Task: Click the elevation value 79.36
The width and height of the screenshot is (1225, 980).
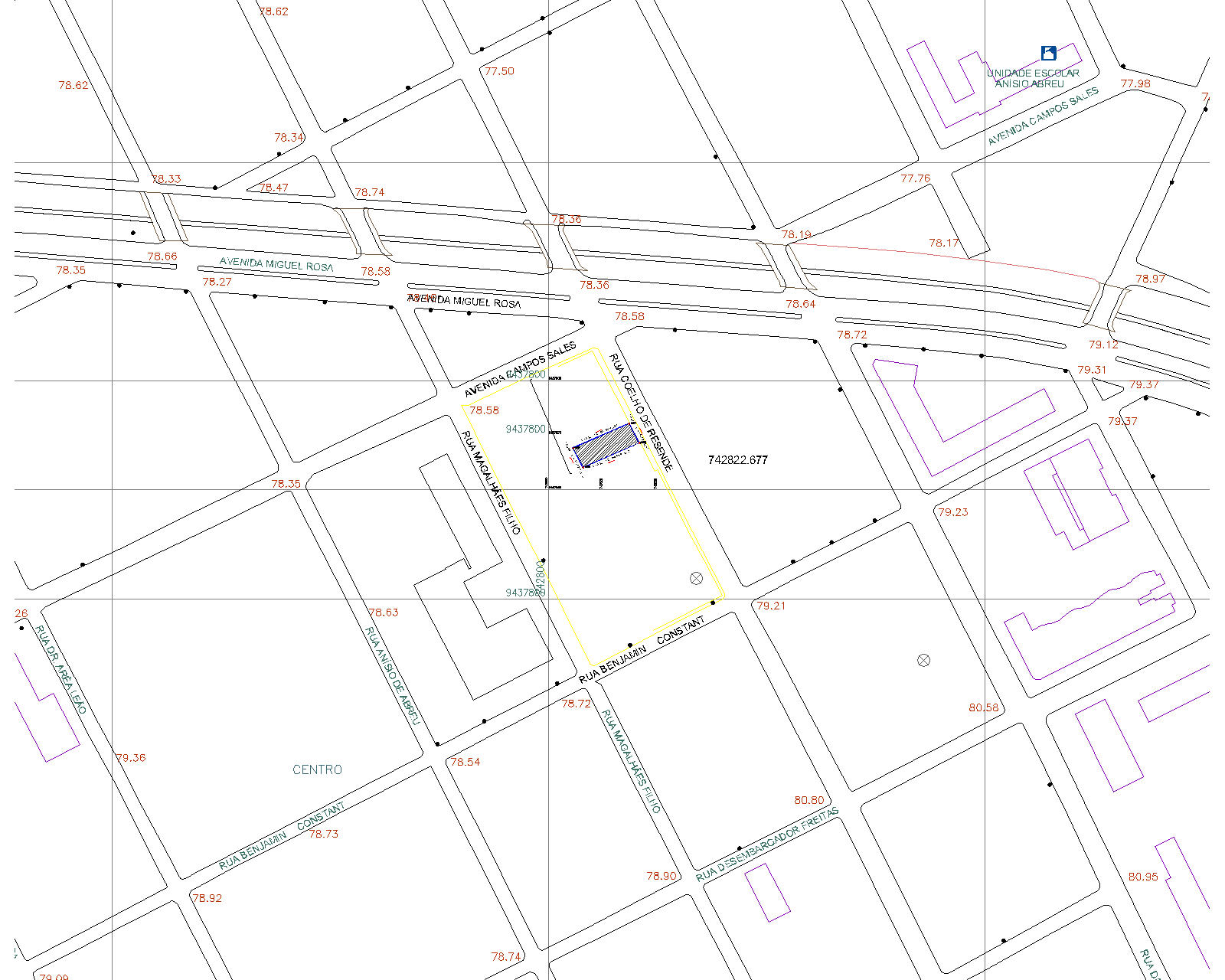Action: [130, 758]
